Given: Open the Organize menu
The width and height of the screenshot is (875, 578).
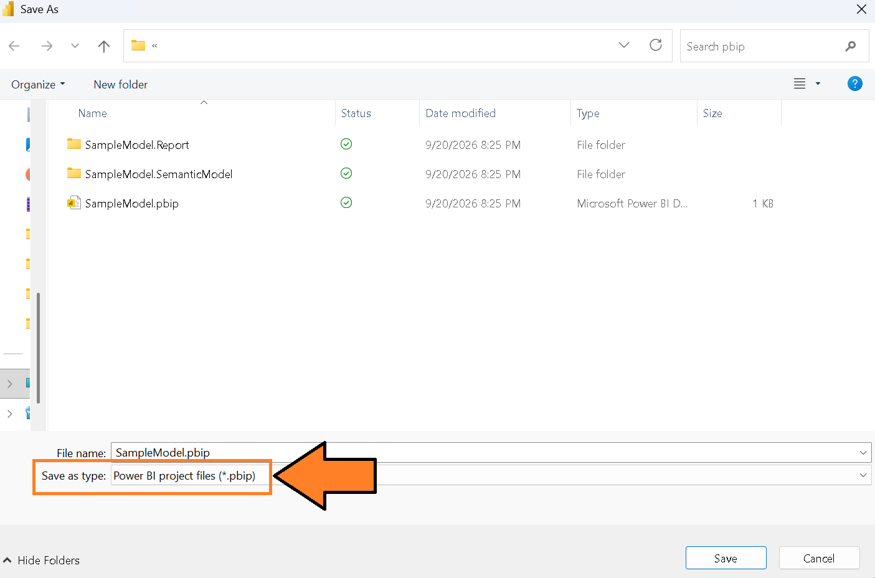Looking at the screenshot, I should point(38,85).
